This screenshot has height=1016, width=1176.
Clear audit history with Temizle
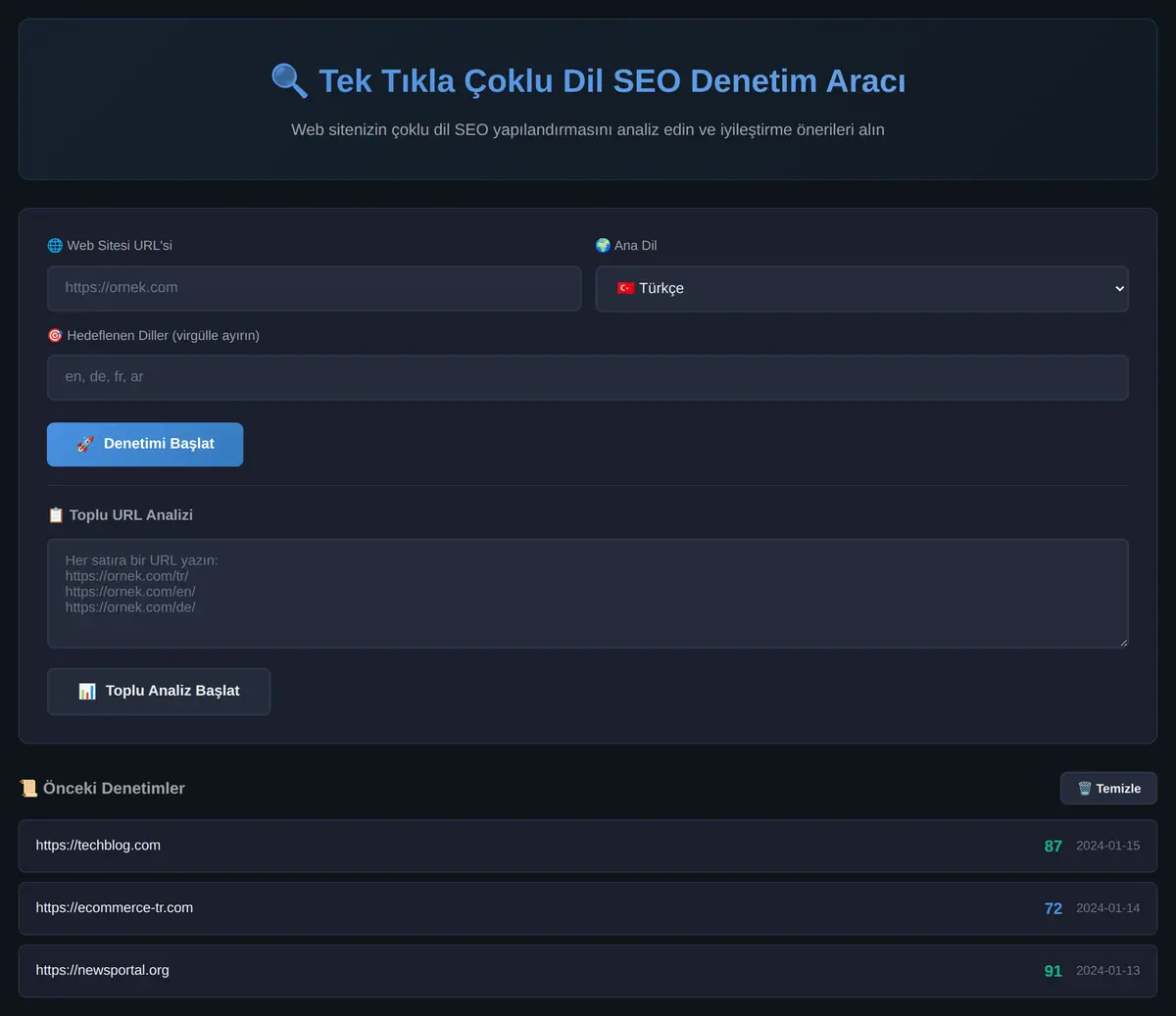(x=1108, y=789)
